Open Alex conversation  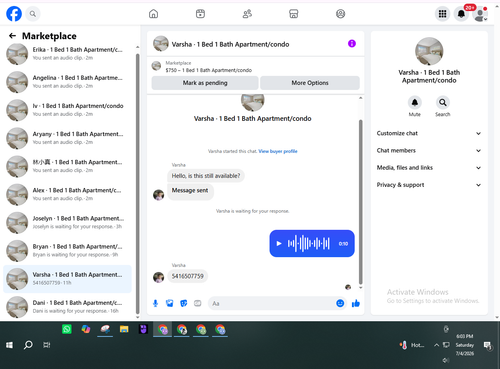click(68, 194)
